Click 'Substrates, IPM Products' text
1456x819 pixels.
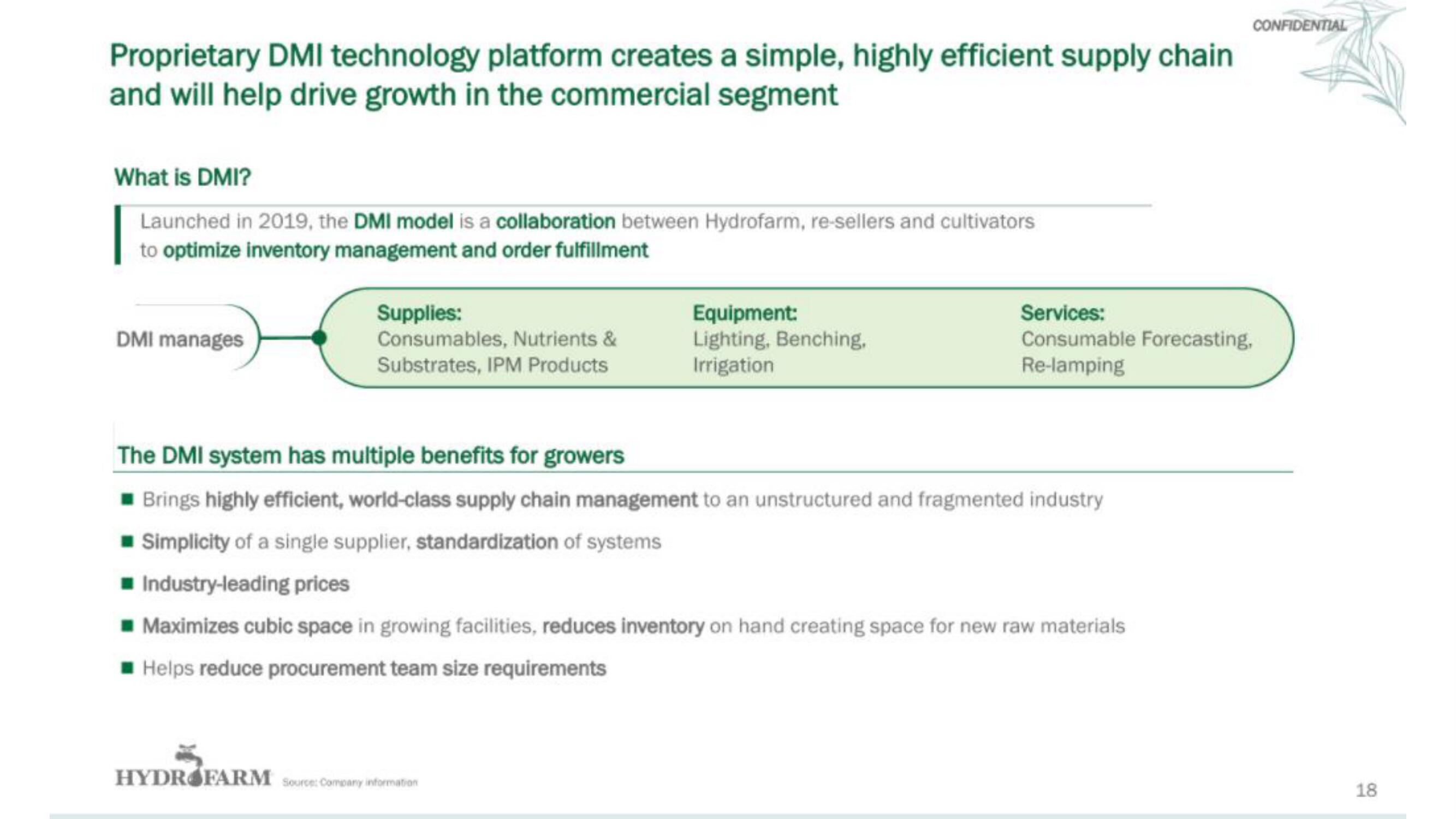tap(492, 365)
